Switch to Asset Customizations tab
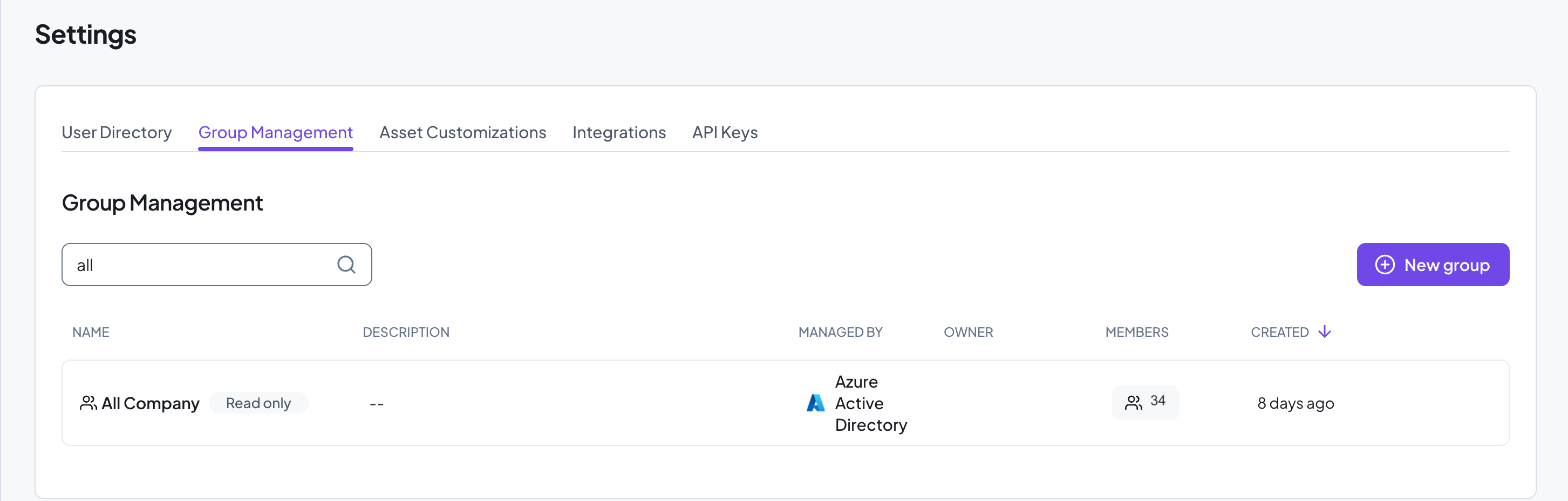This screenshot has width=1568, height=501. tap(462, 132)
